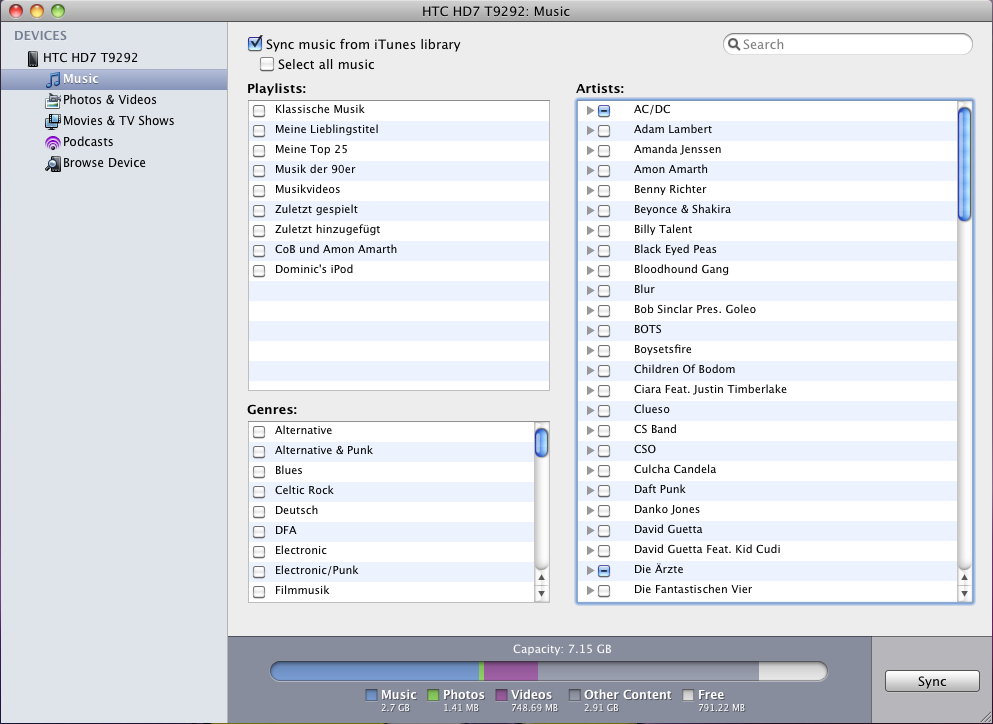Select the Culcha Candela artist name
Screen dimensions: 993x724
pyautogui.click(x=674, y=469)
